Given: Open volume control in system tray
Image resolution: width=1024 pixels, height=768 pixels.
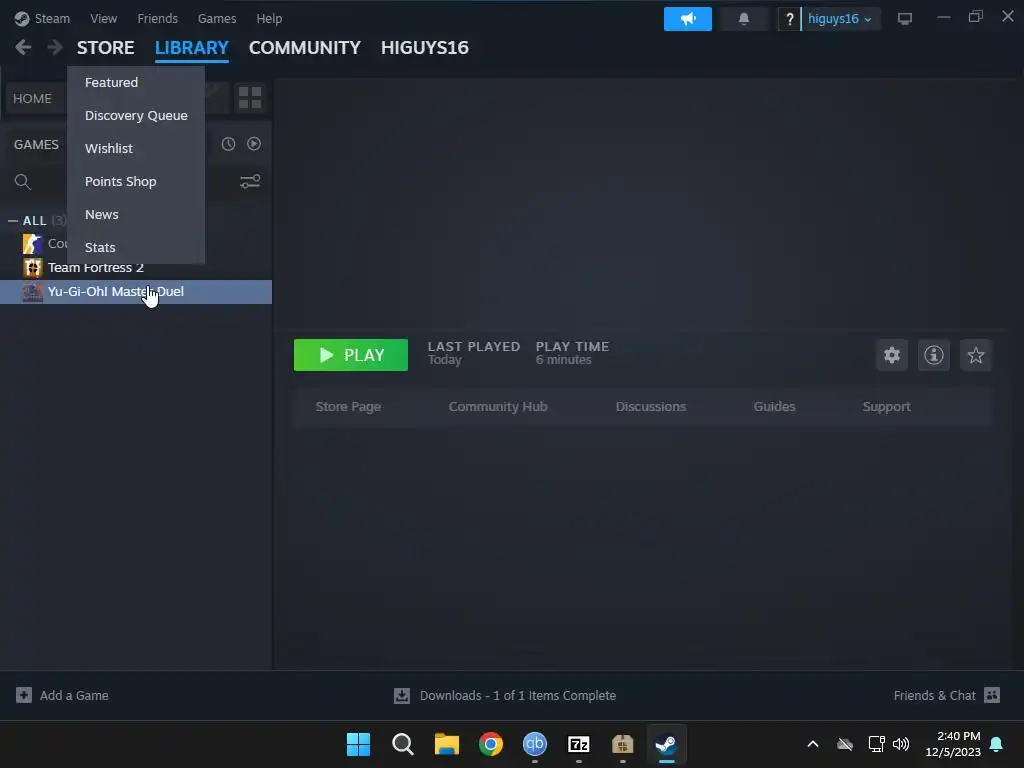Looking at the screenshot, I should (901, 744).
